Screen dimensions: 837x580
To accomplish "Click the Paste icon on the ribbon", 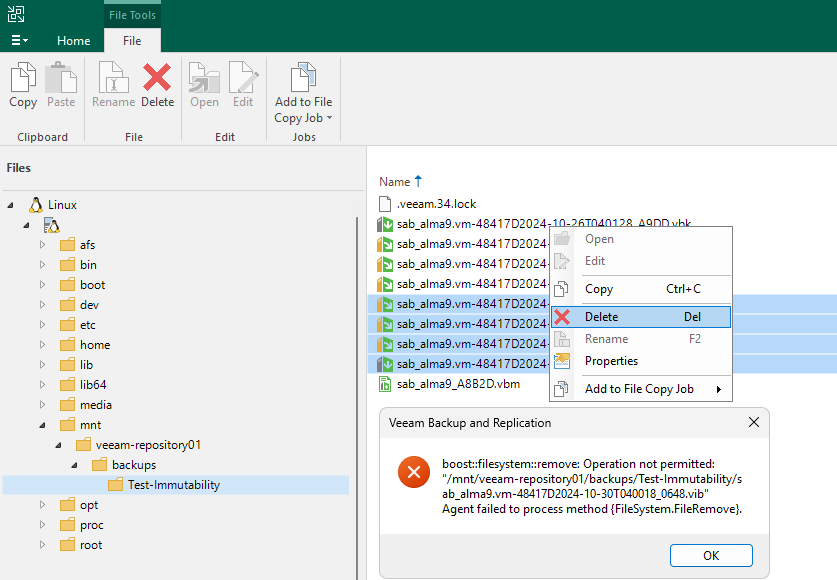I will 60,82.
